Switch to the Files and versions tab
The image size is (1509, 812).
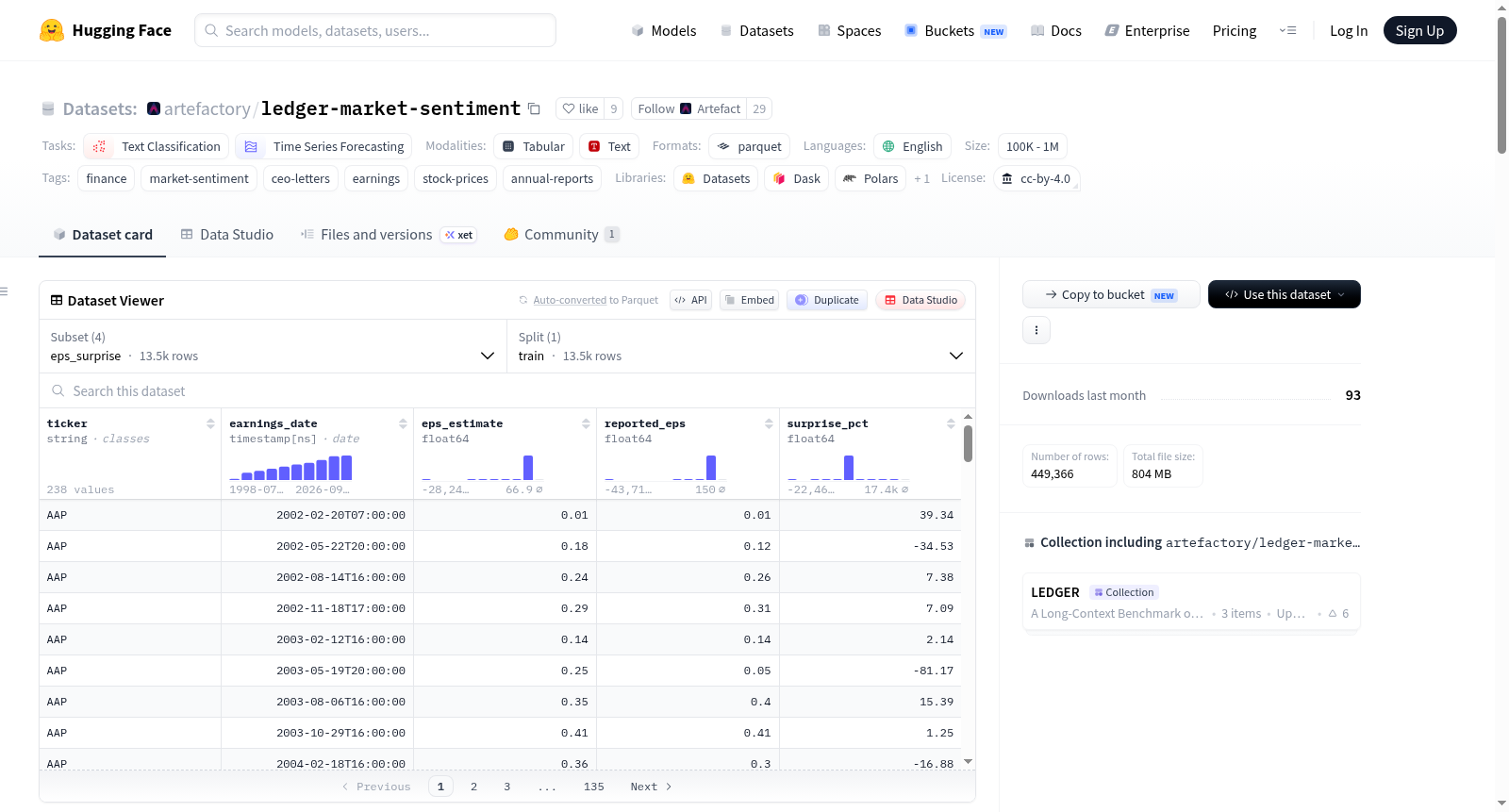pos(388,234)
